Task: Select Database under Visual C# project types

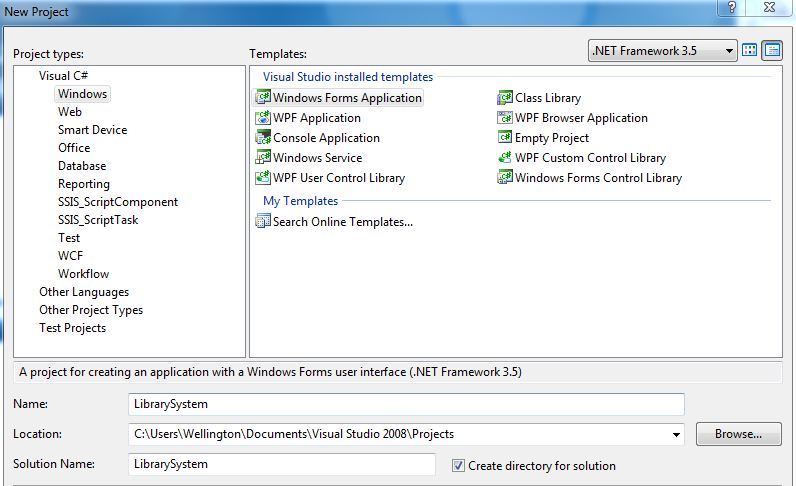Action: (82, 166)
